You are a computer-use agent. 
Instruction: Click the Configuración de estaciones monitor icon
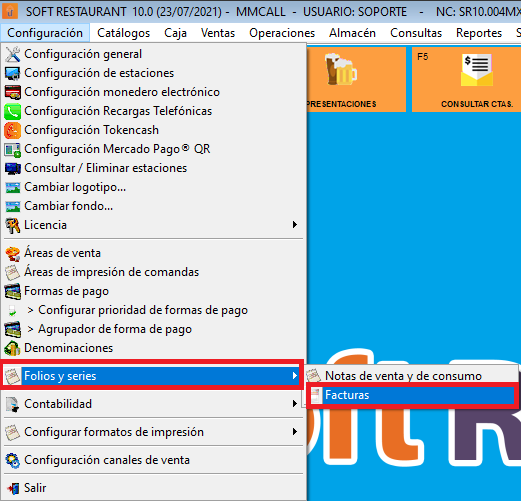pos(13,73)
